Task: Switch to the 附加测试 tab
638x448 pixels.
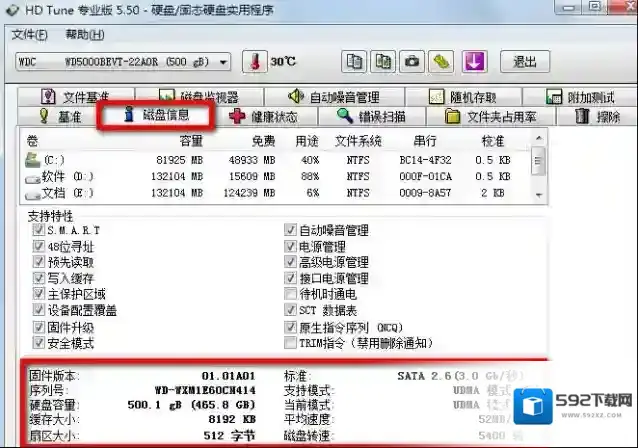Action: pyautogui.click(x=580, y=97)
